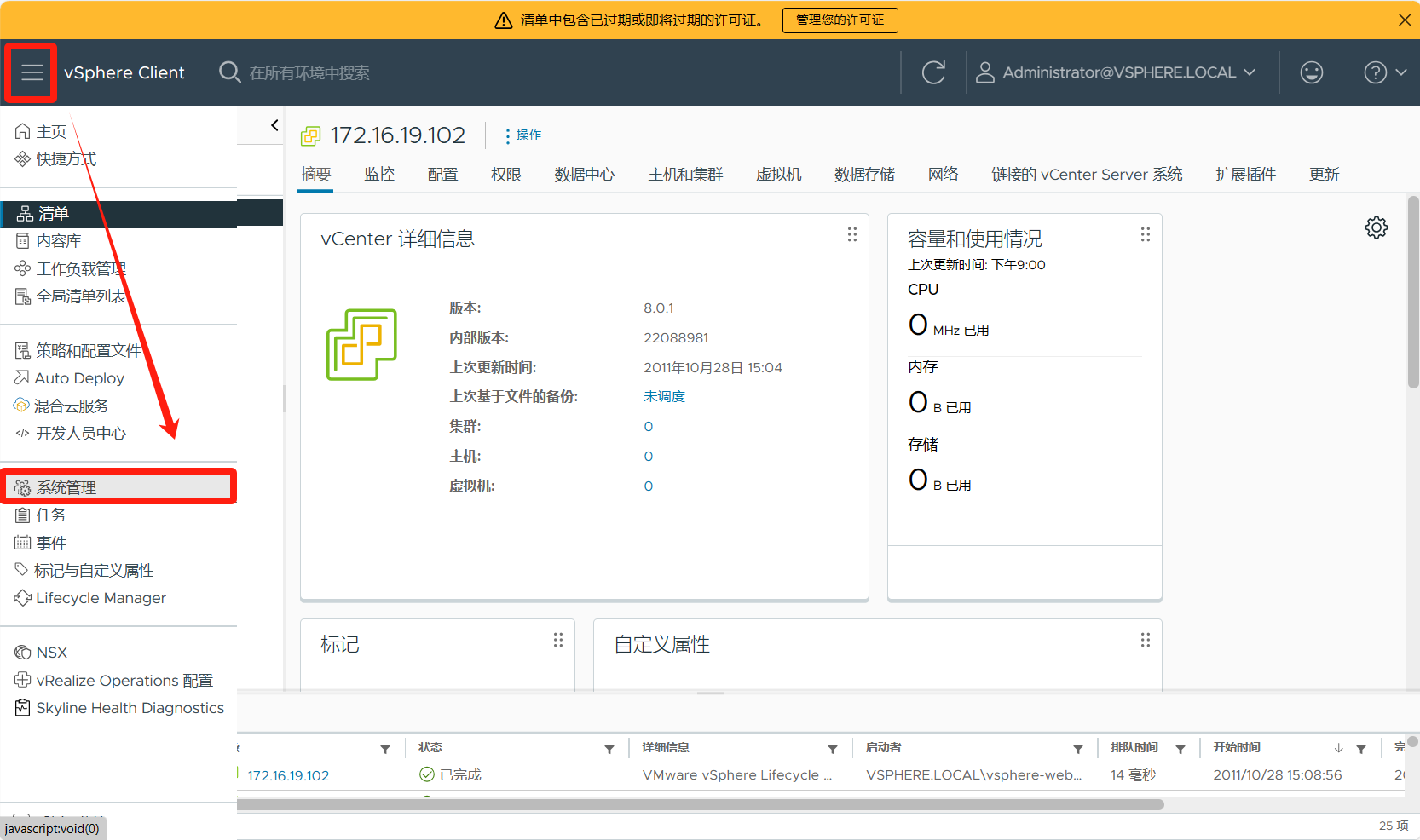Image resolution: width=1420 pixels, height=840 pixels.
Task: Open the 未调度 backup link
Action: 664,396
